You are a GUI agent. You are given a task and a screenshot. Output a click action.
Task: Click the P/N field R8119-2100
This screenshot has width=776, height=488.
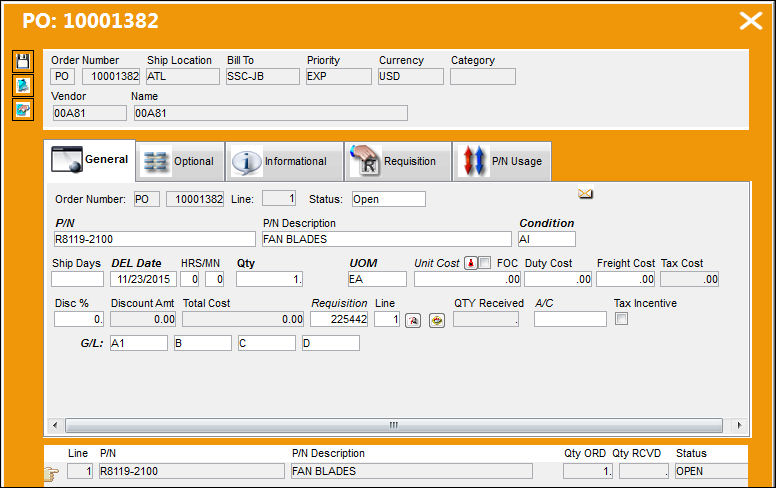click(x=154, y=239)
